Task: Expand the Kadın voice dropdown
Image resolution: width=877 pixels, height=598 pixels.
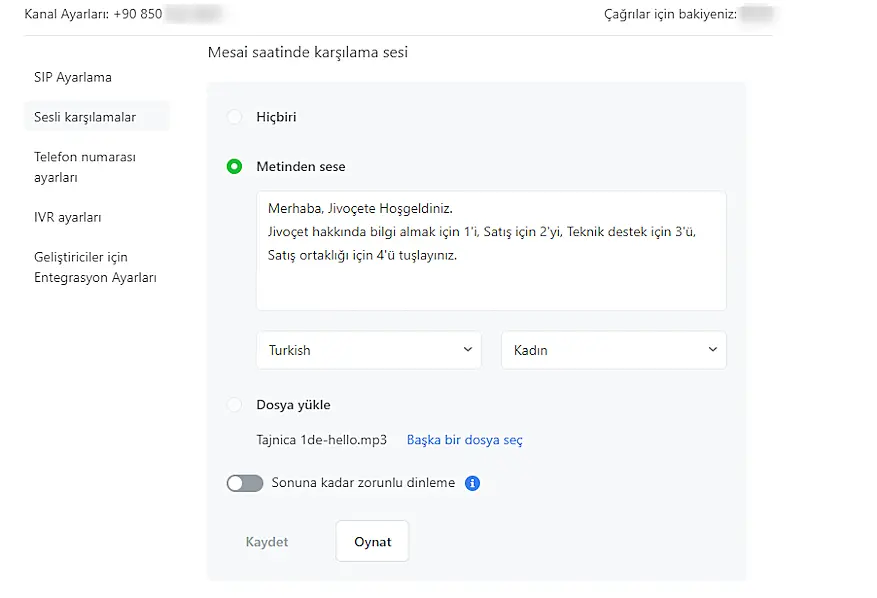Action: 613,350
